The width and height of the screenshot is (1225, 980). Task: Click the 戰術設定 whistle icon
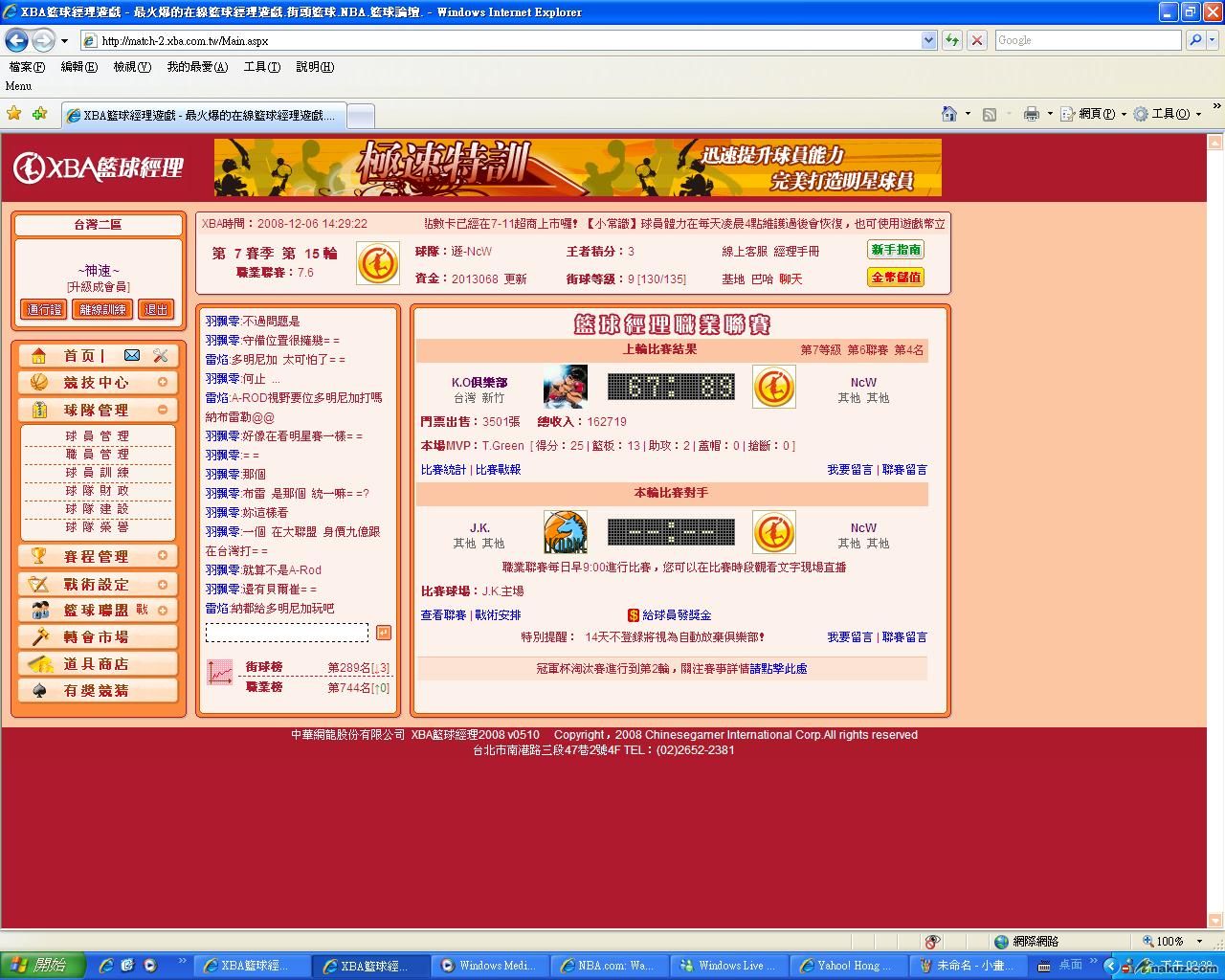(39, 584)
